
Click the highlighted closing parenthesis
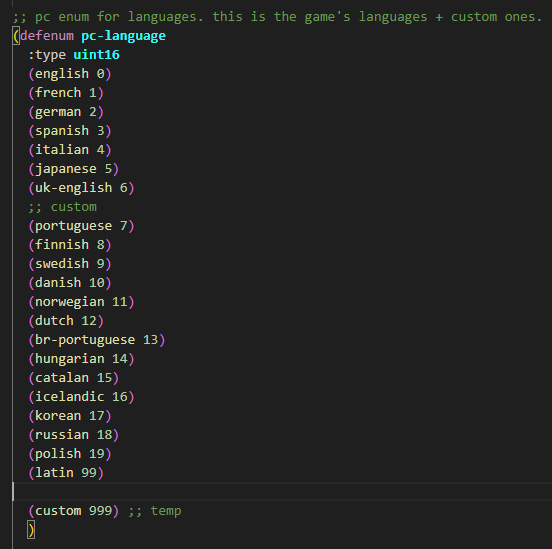point(31,530)
